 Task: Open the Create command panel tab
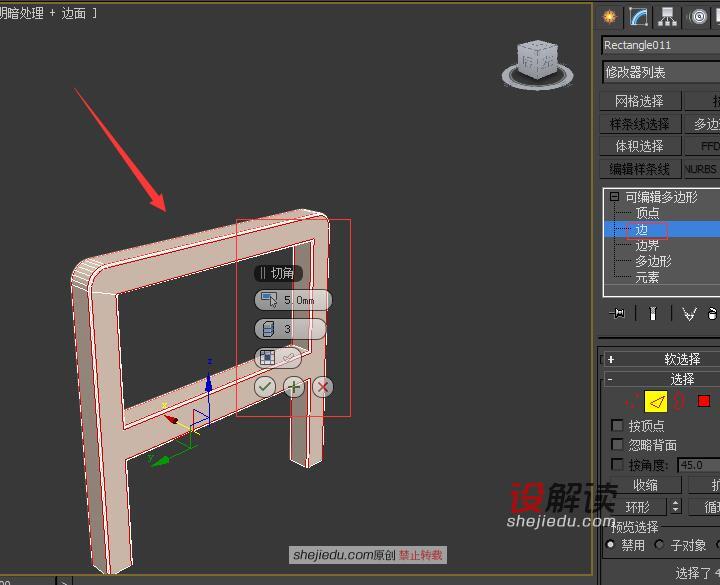[x=610, y=17]
